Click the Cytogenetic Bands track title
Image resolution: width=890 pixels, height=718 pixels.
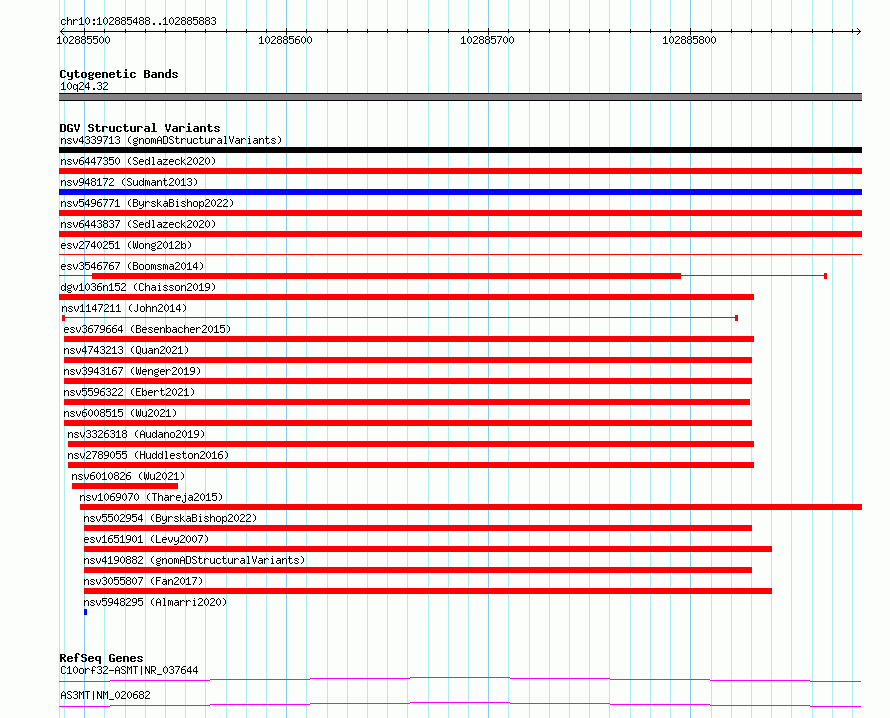coord(119,74)
